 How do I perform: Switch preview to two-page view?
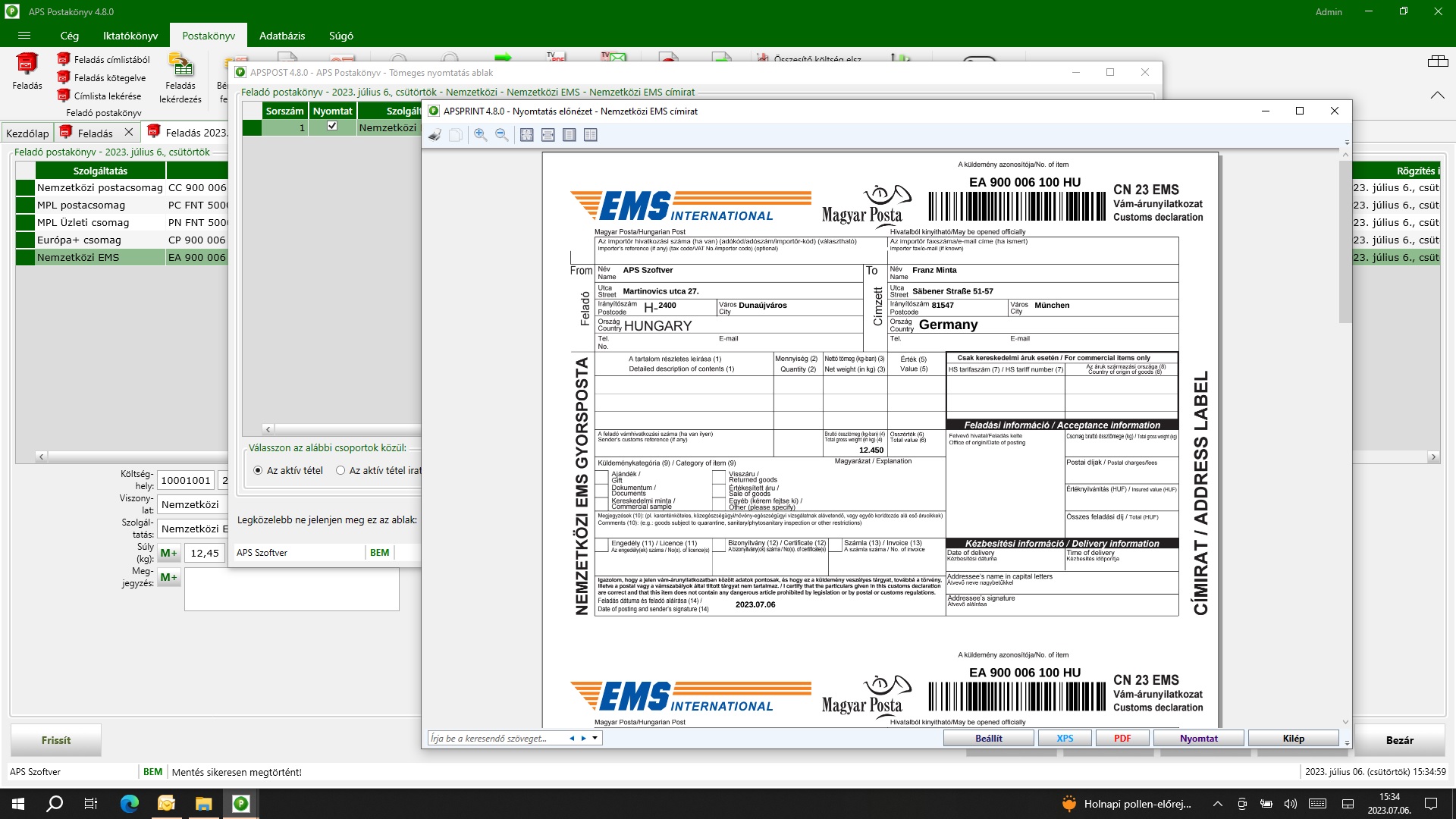[x=591, y=135]
